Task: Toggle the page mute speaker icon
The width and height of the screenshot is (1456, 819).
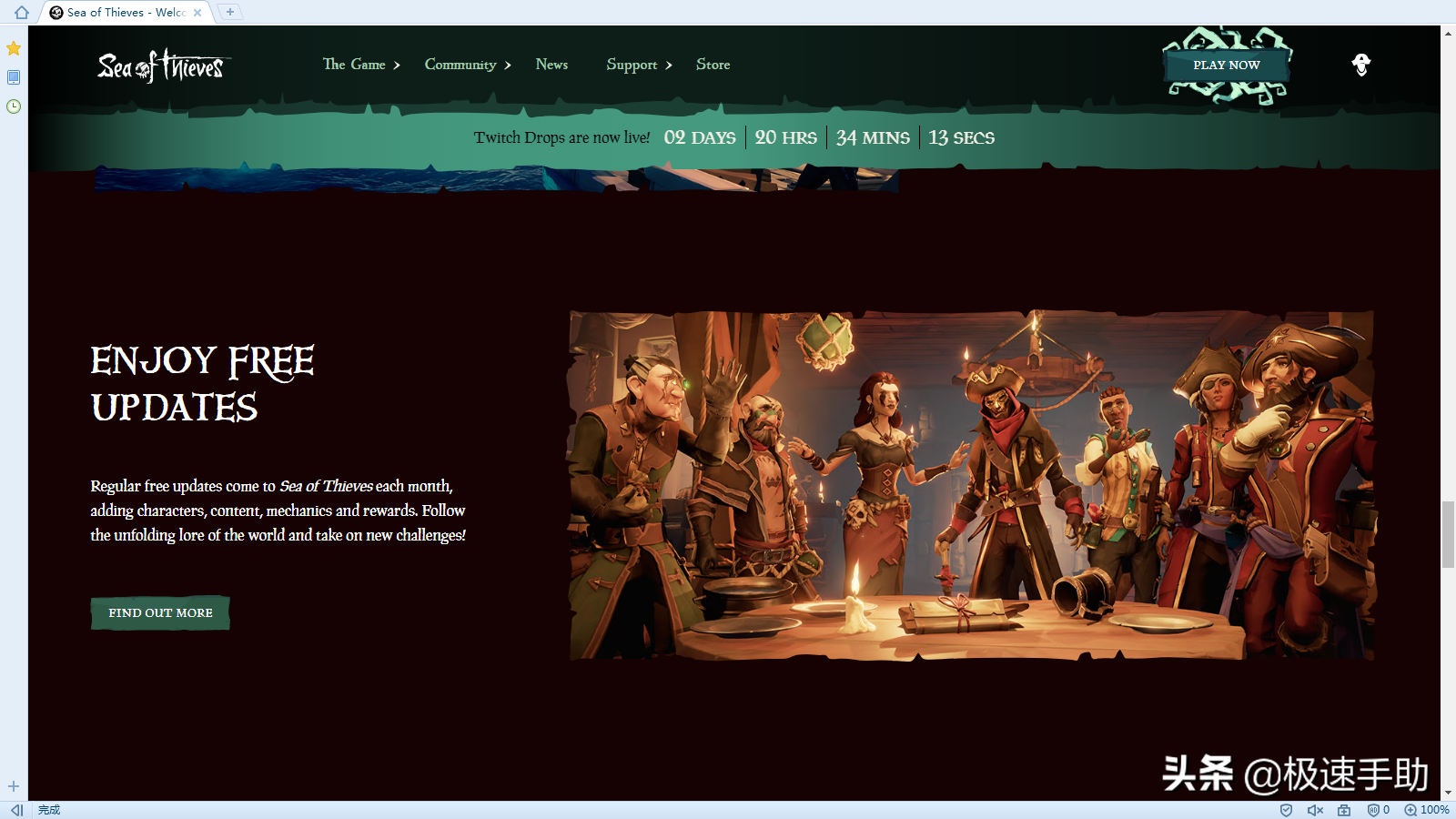Action: [1315, 810]
